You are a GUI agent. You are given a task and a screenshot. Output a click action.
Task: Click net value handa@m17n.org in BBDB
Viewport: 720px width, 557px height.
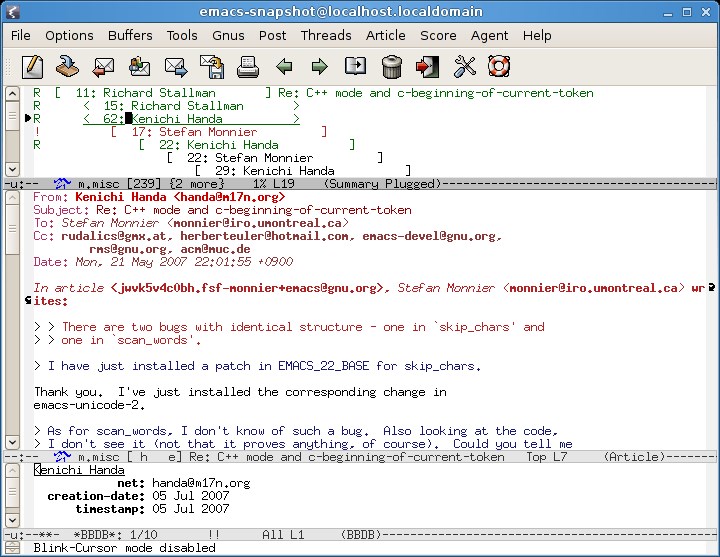coord(201,483)
